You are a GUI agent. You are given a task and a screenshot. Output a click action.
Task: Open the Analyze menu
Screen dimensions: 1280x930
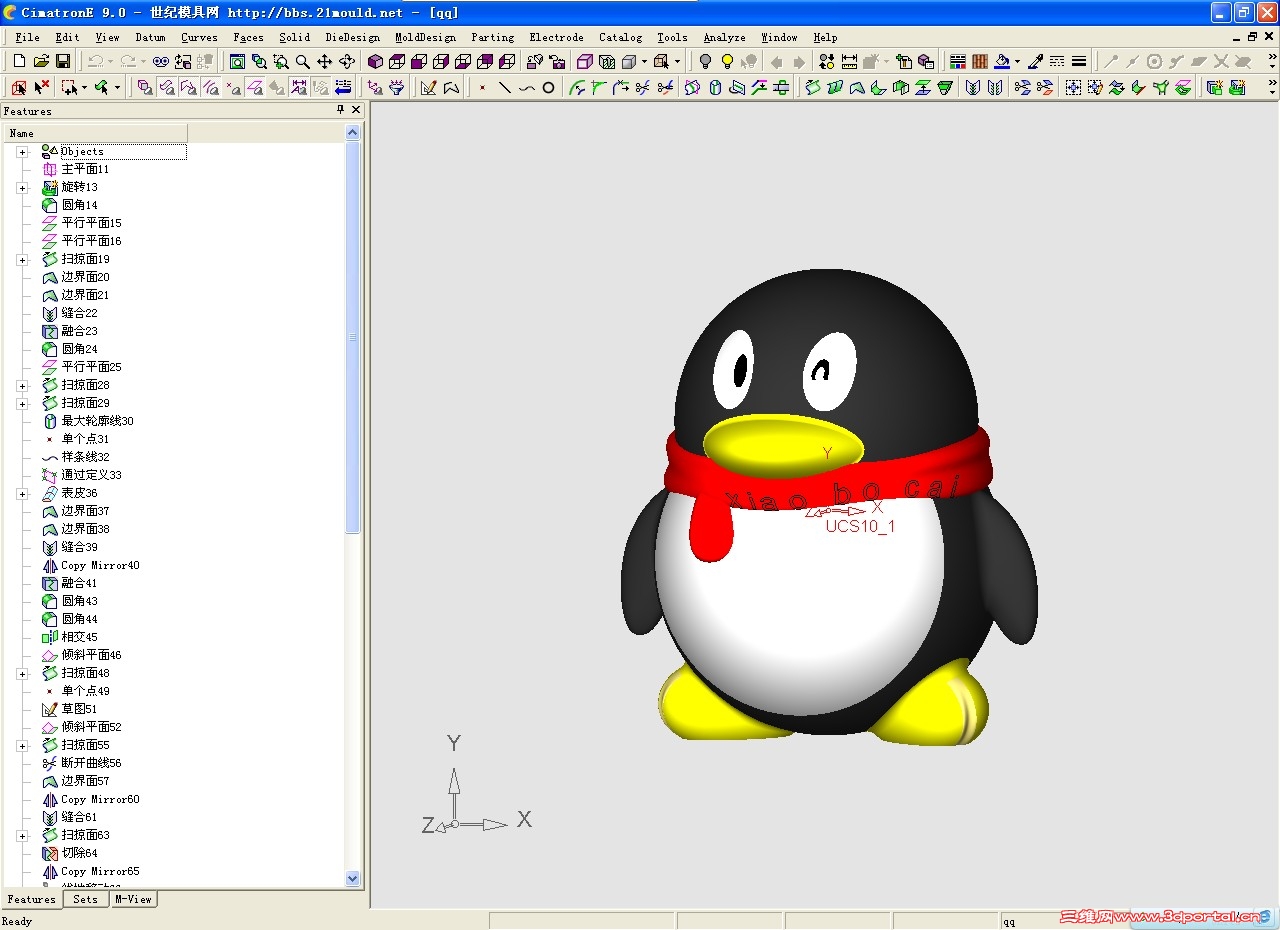point(724,37)
